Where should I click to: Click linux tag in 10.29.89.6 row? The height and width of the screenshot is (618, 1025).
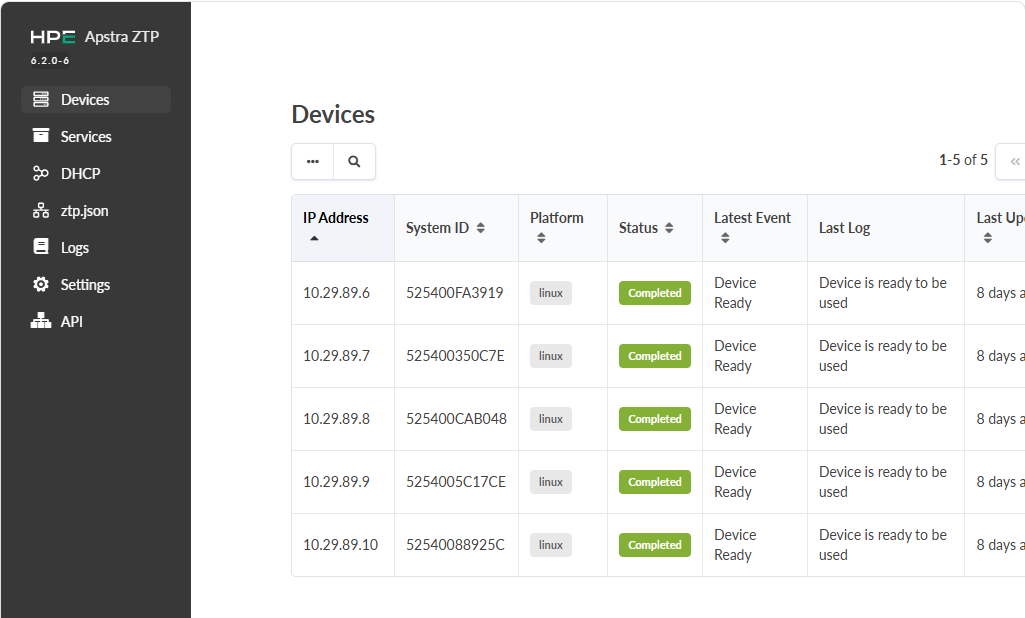550,293
